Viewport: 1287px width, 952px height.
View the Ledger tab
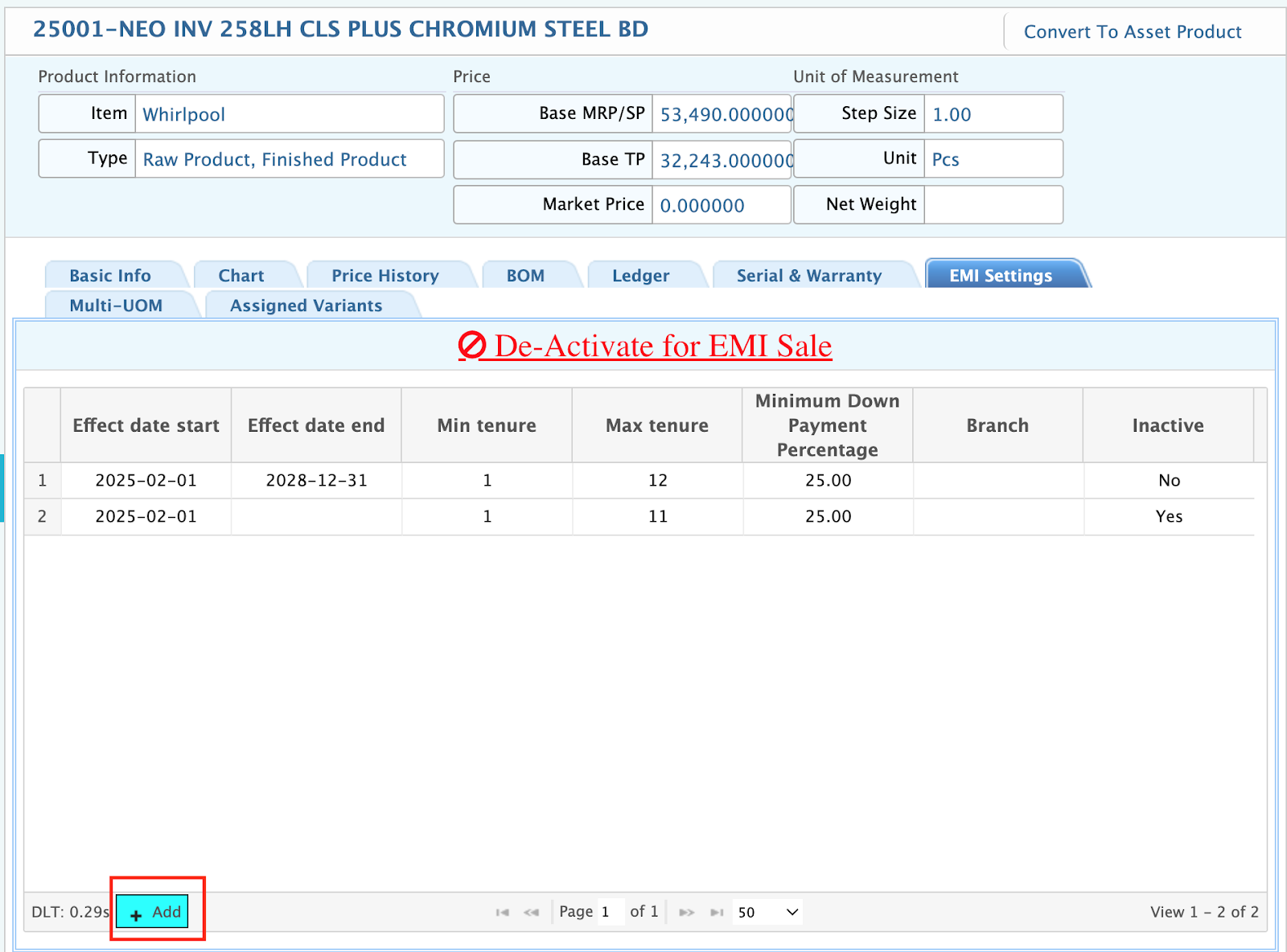point(640,276)
